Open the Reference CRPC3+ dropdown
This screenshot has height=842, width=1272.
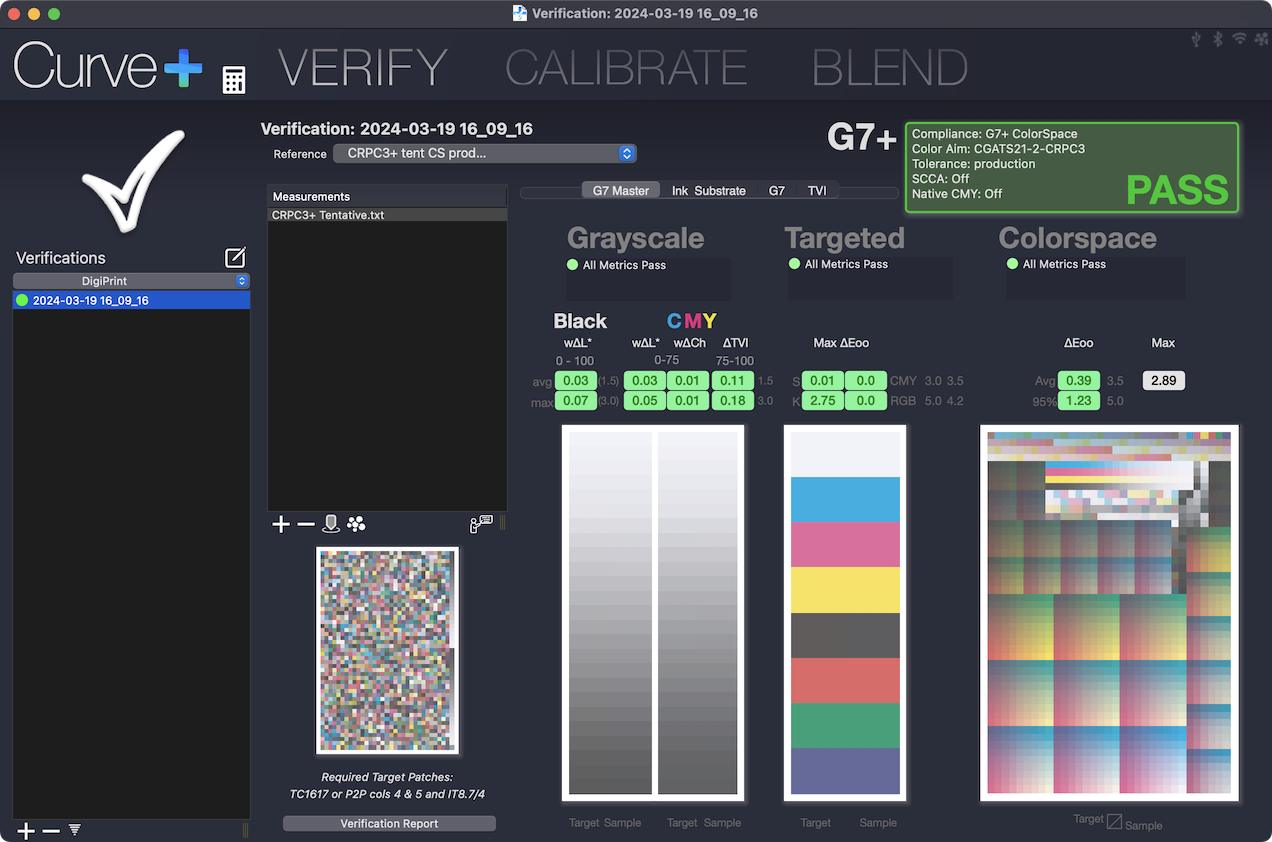(484, 154)
